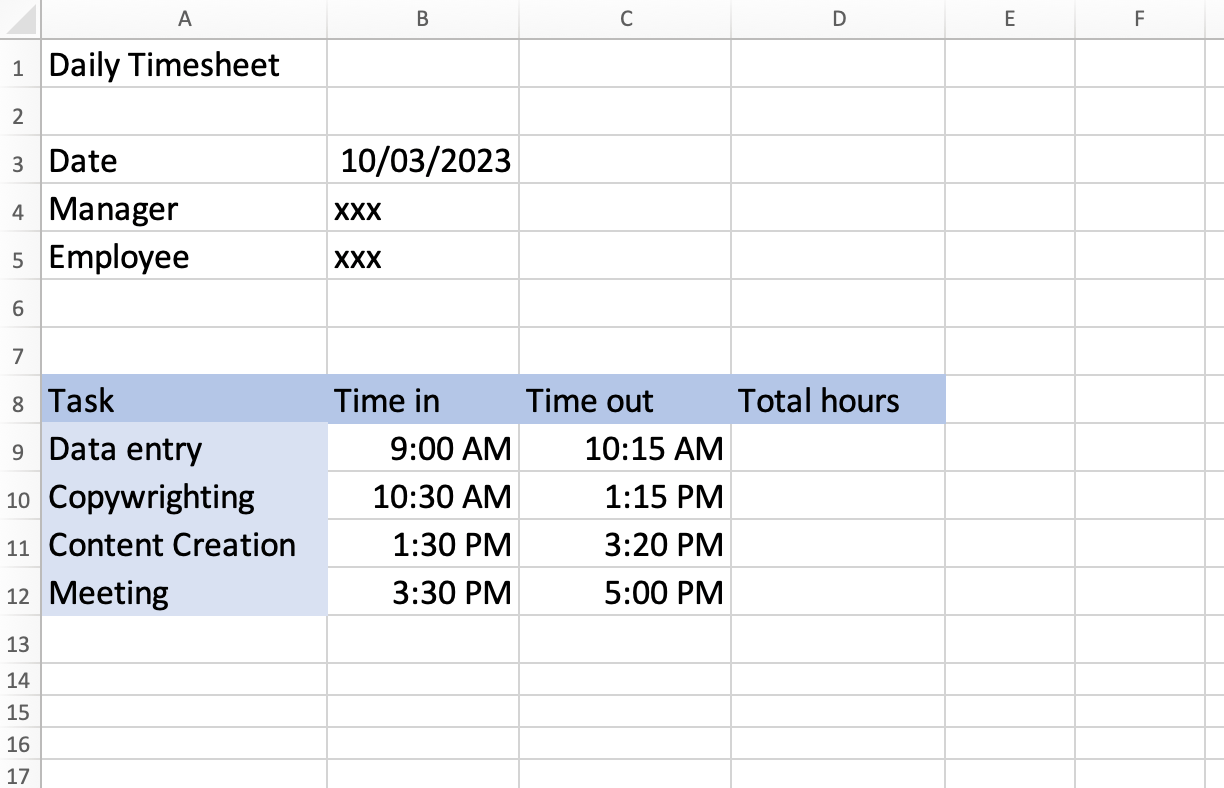The width and height of the screenshot is (1224, 788).
Task: Select column B header
Action: [x=422, y=18]
